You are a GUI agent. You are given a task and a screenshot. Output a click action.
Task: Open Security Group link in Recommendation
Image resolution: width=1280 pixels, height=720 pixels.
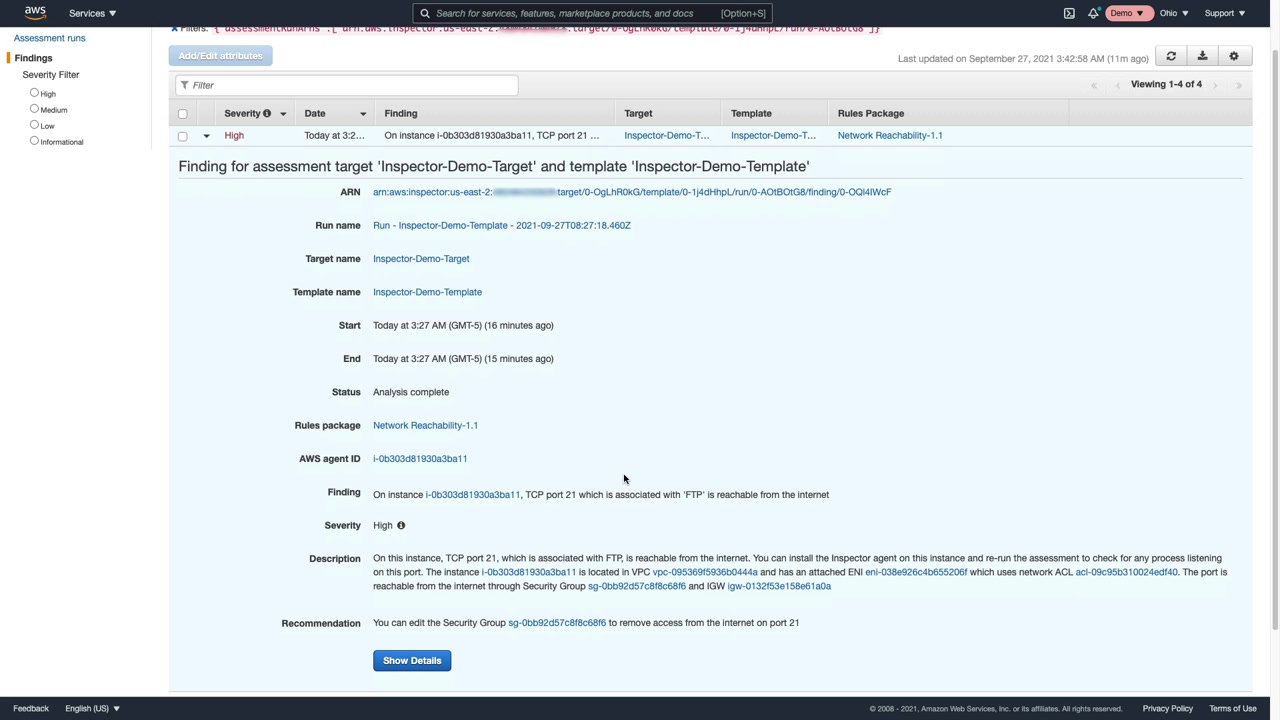557,623
